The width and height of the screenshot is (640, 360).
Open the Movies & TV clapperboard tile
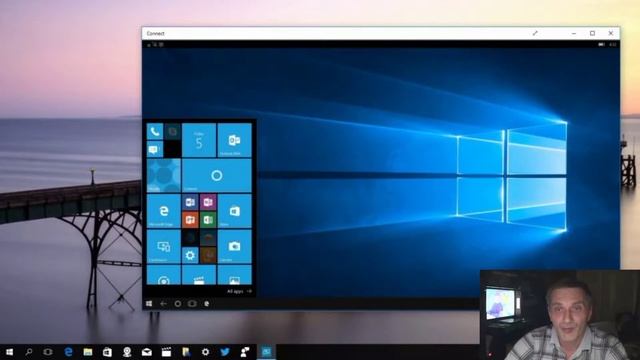[199, 275]
